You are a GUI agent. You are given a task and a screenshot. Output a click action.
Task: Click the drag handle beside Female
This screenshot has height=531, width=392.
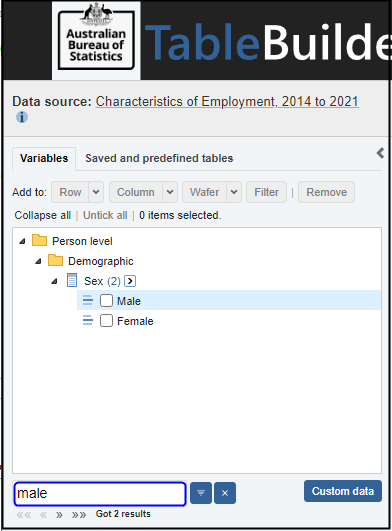[88, 320]
